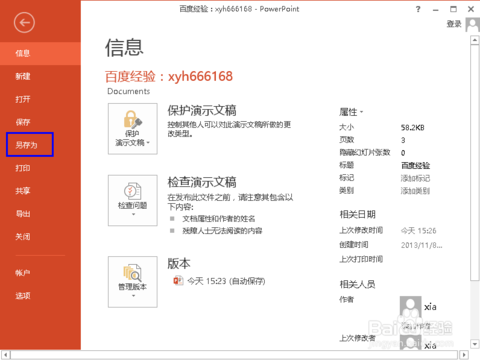Image resolution: width=480 pixels, height=360 pixels.
Task: Expand the 属性 properties dropdown
Action: coord(351,112)
